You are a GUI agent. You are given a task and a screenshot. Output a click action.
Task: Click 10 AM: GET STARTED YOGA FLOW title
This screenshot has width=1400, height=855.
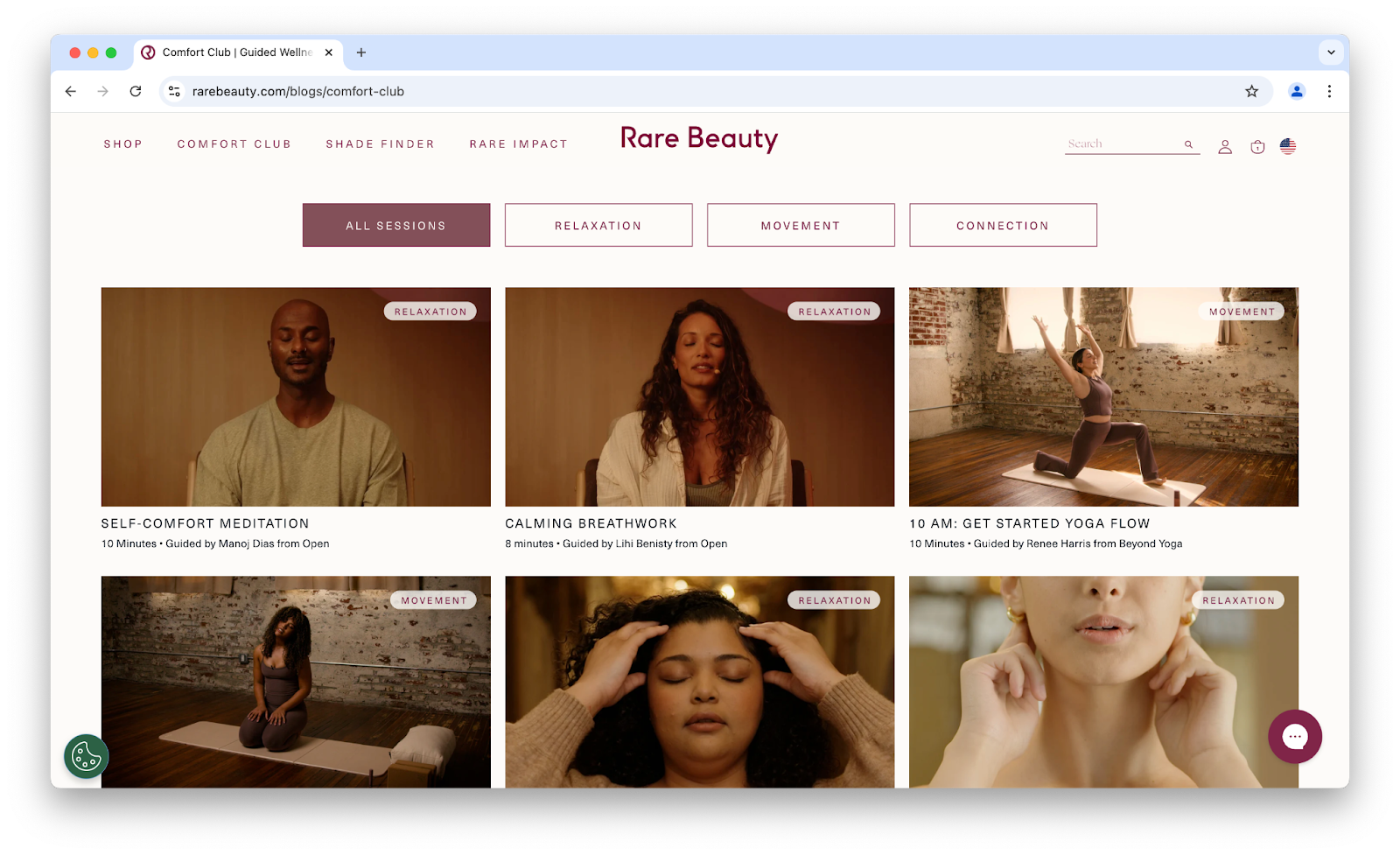click(1030, 523)
